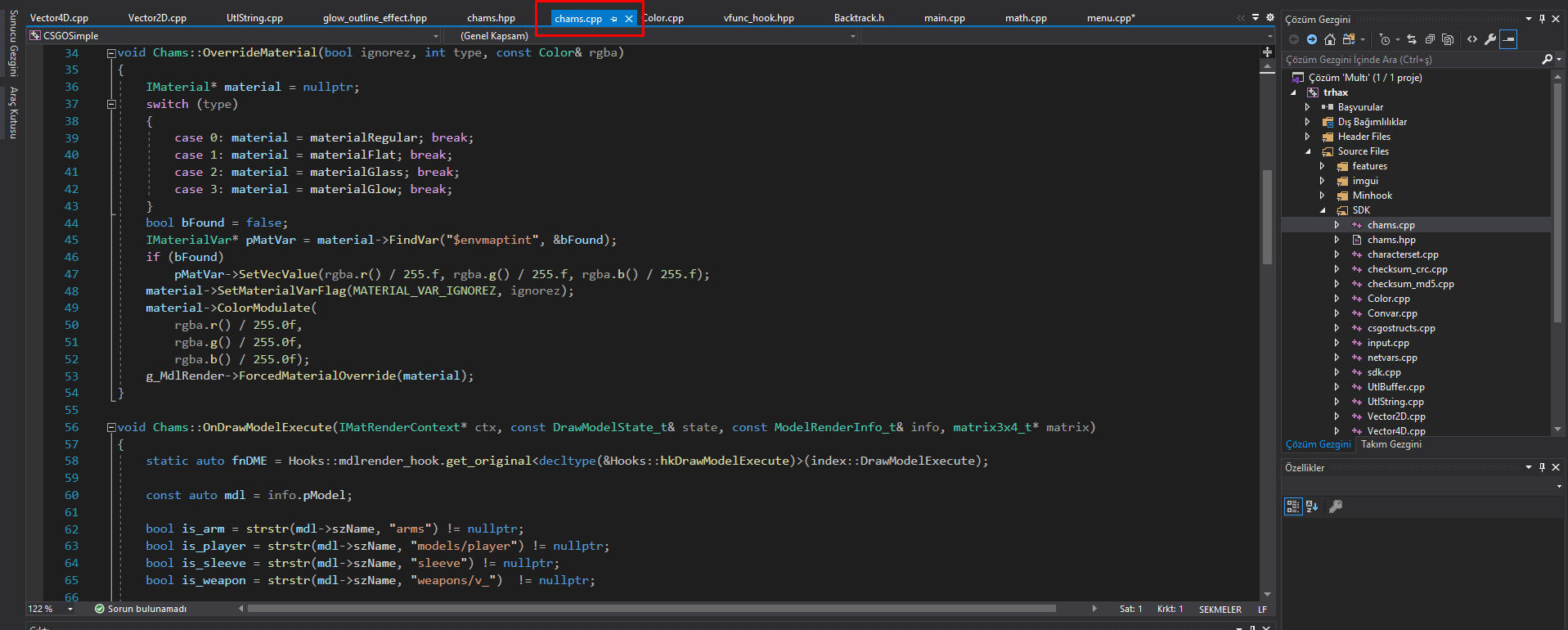Open the search options dropdown in Çözüm Gezgini
The width and height of the screenshot is (1568, 630).
1559,59
